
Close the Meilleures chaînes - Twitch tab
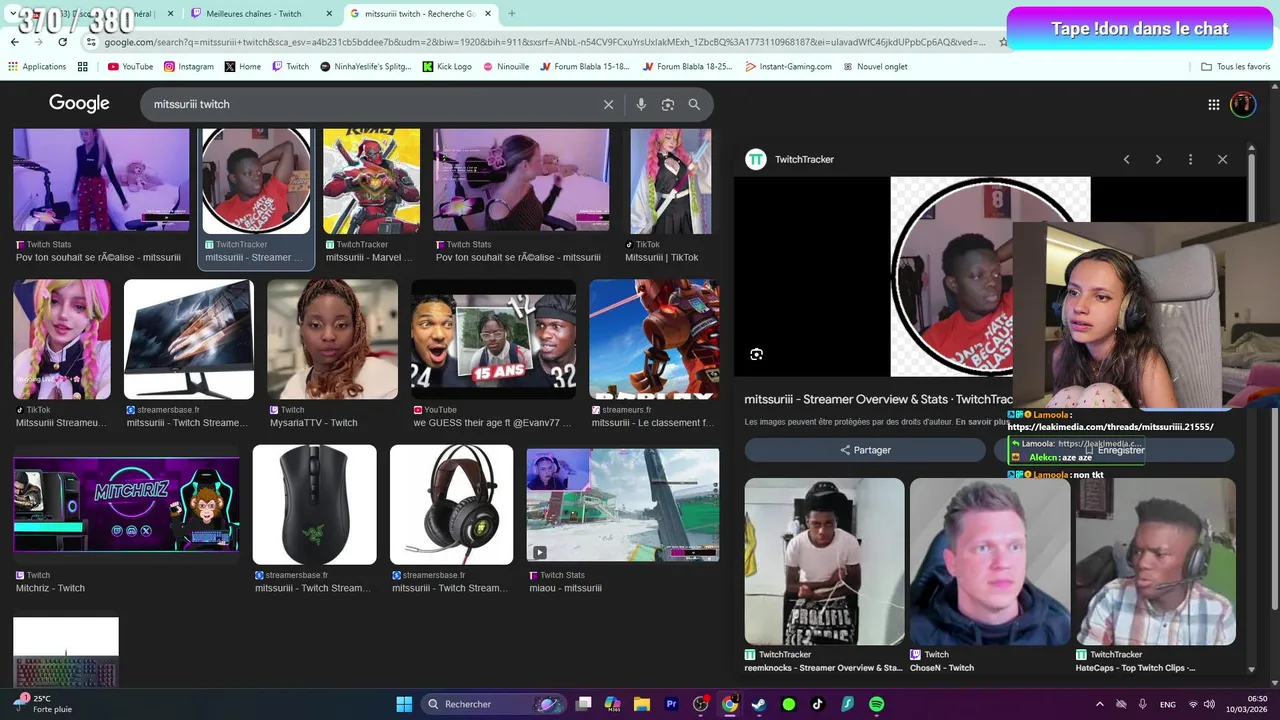pyautogui.click(x=329, y=14)
